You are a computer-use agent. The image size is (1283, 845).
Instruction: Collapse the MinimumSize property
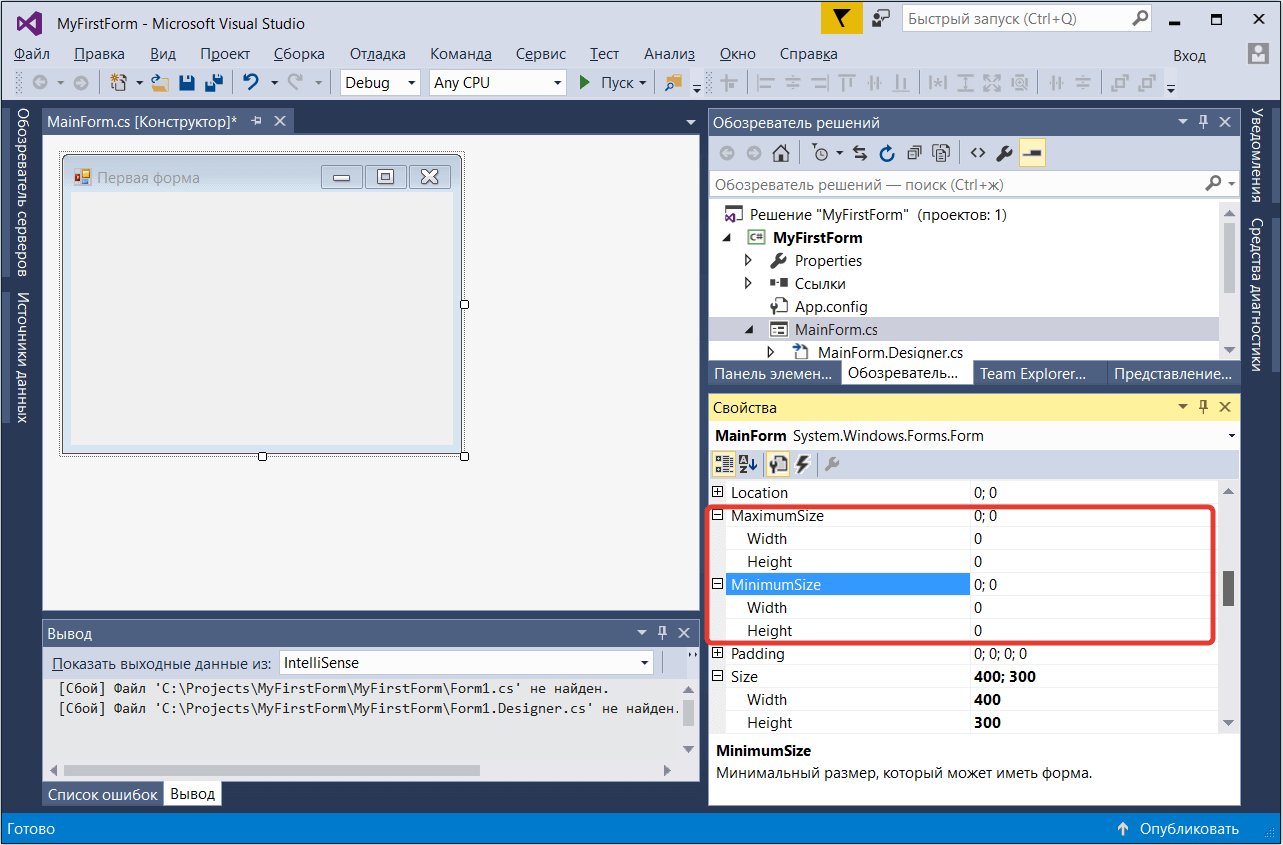(717, 584)
